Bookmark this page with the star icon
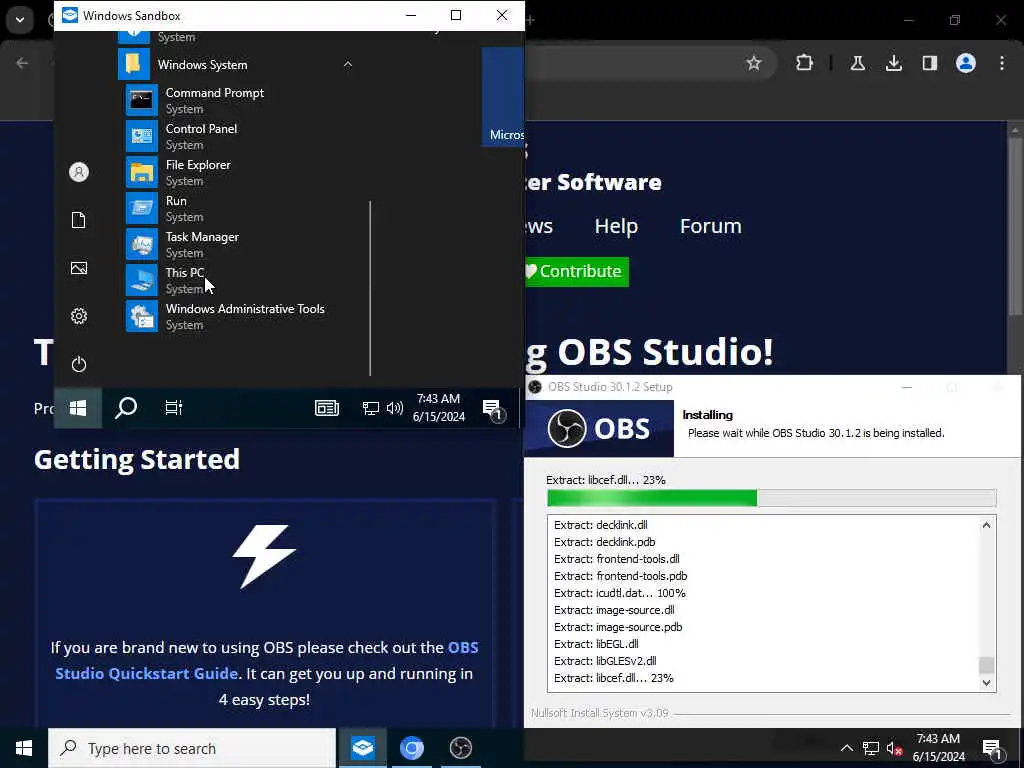This screenshot has width=1024, height=768. tap(754, 63)
